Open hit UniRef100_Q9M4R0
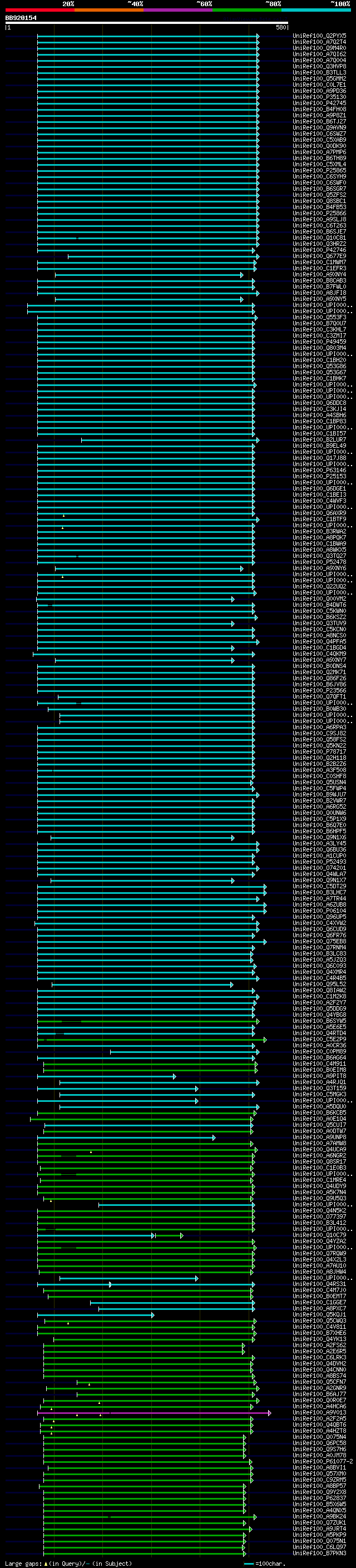The width and height of the screenshot is (356, 1568). click(319, 48)
